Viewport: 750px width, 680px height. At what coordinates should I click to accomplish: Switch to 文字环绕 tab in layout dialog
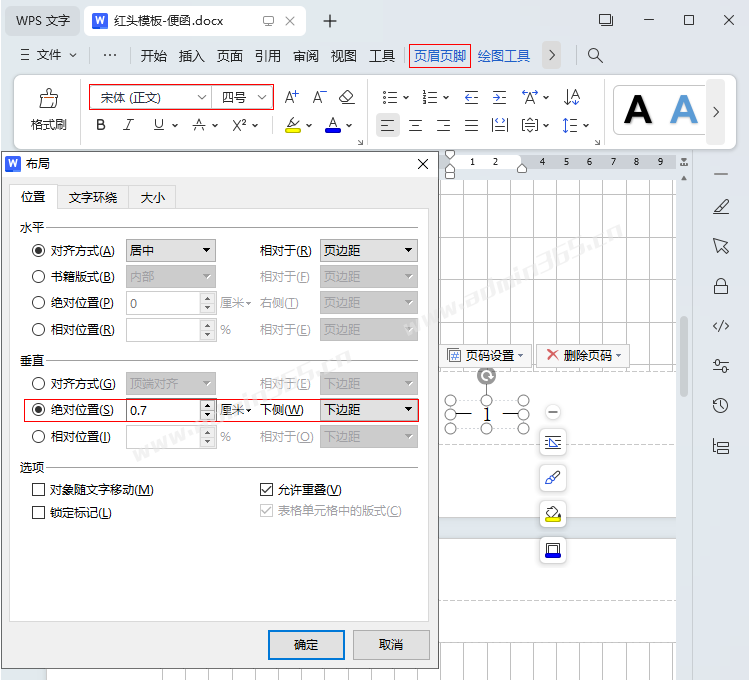tap(93, 197)
